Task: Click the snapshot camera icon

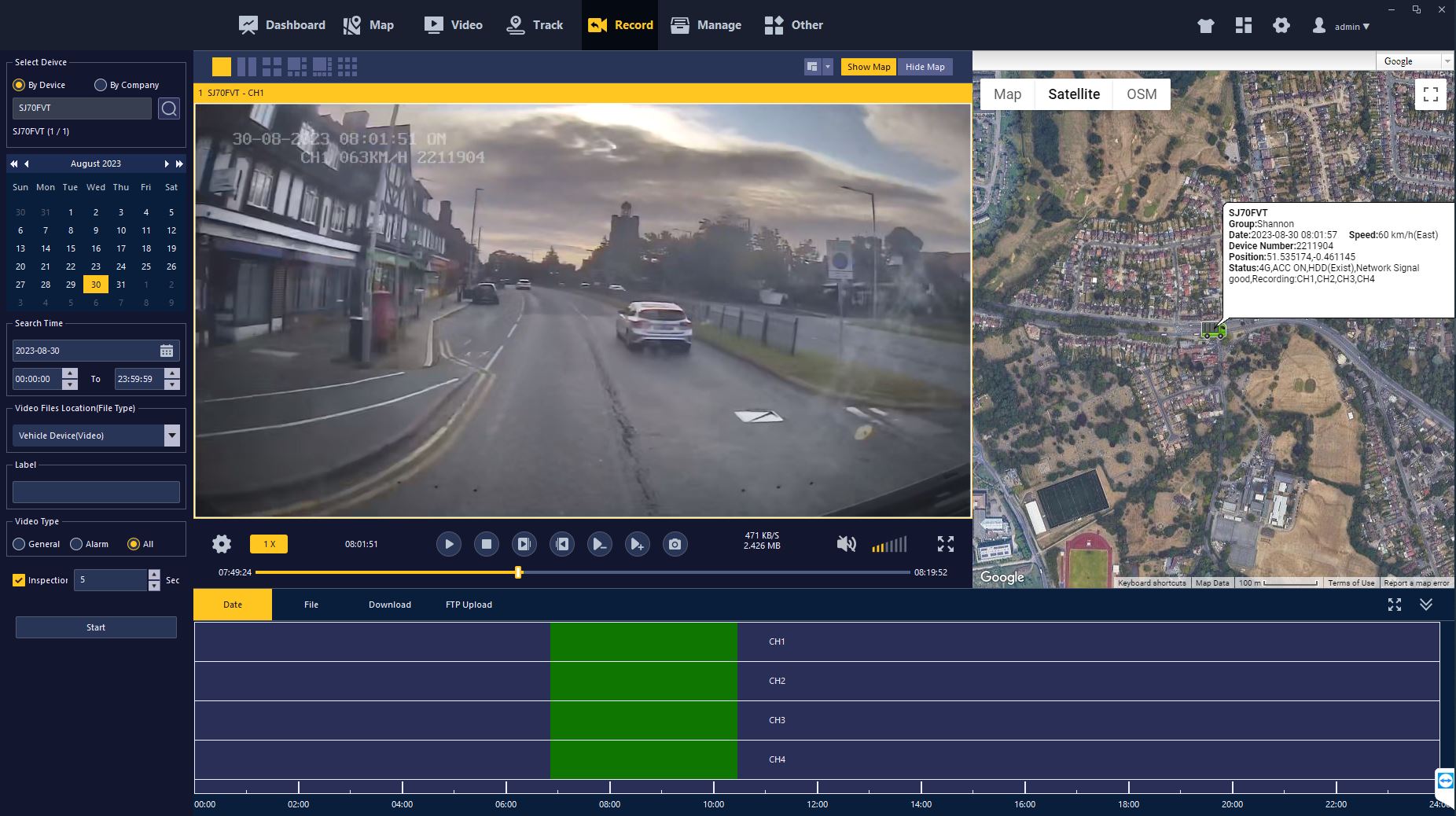Action: coord(675,544)
